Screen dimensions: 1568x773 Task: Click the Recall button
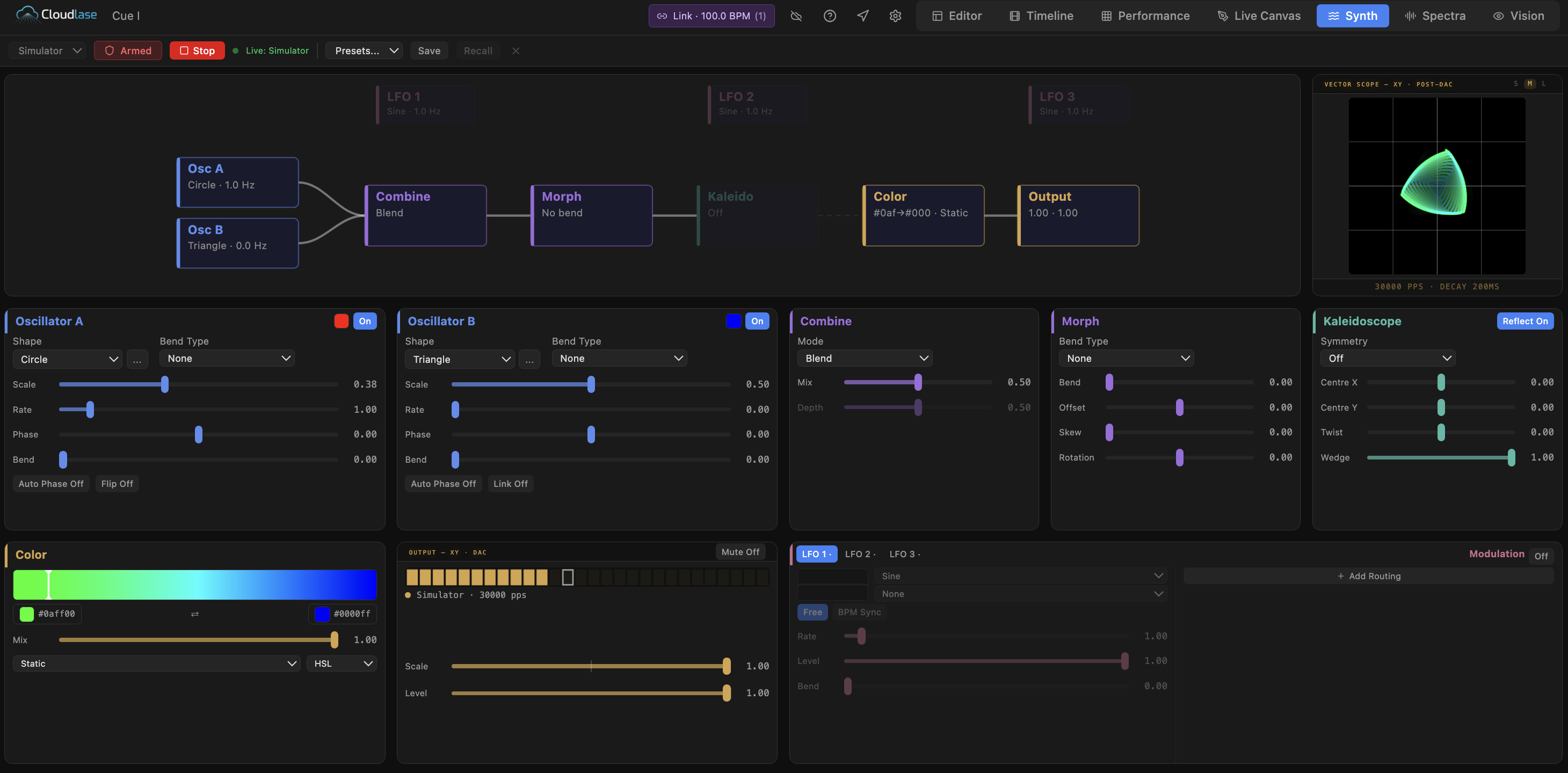pyautogui.click(x=478, y=50)
